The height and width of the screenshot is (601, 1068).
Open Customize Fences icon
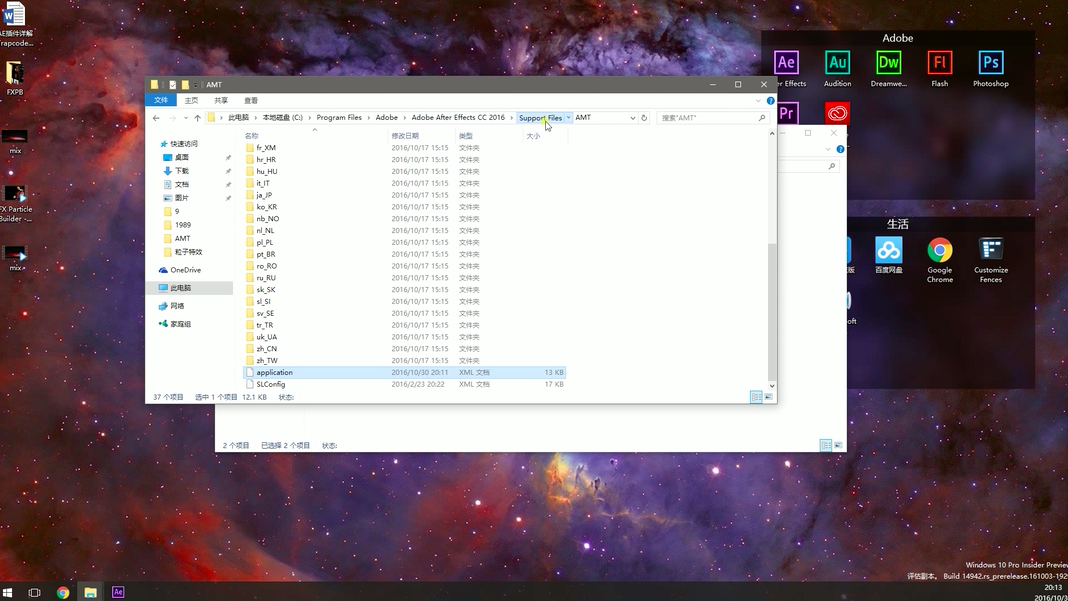click(990, 260)
